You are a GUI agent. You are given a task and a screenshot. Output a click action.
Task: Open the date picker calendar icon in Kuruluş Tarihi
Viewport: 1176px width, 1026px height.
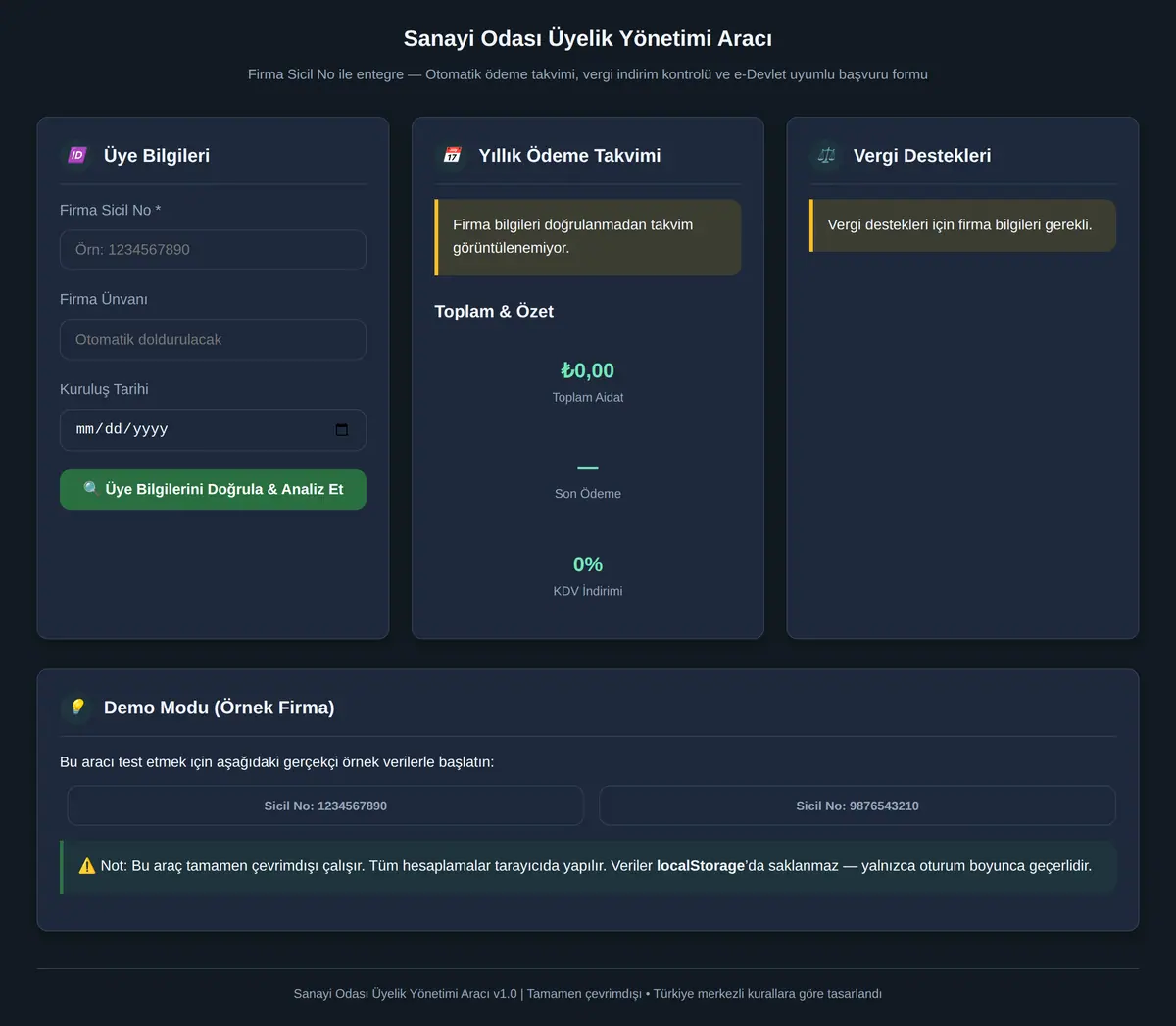[x=341, y=429]
